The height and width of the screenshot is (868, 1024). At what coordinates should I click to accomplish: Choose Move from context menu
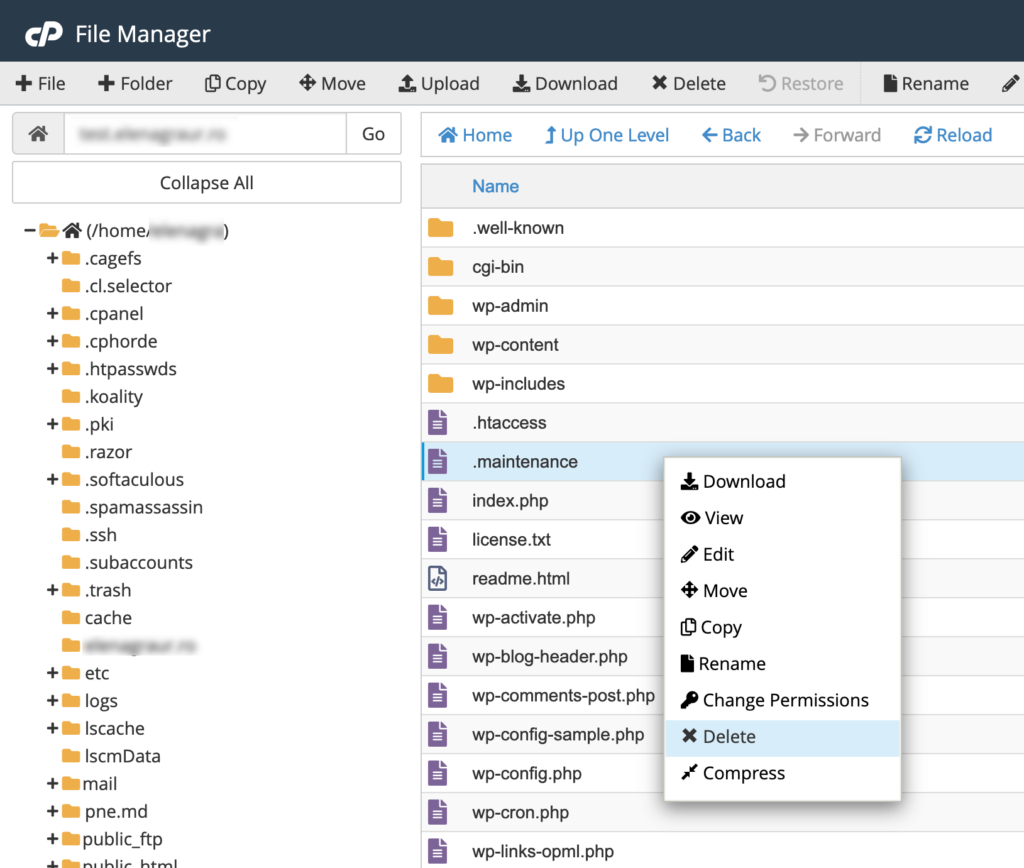782,591
